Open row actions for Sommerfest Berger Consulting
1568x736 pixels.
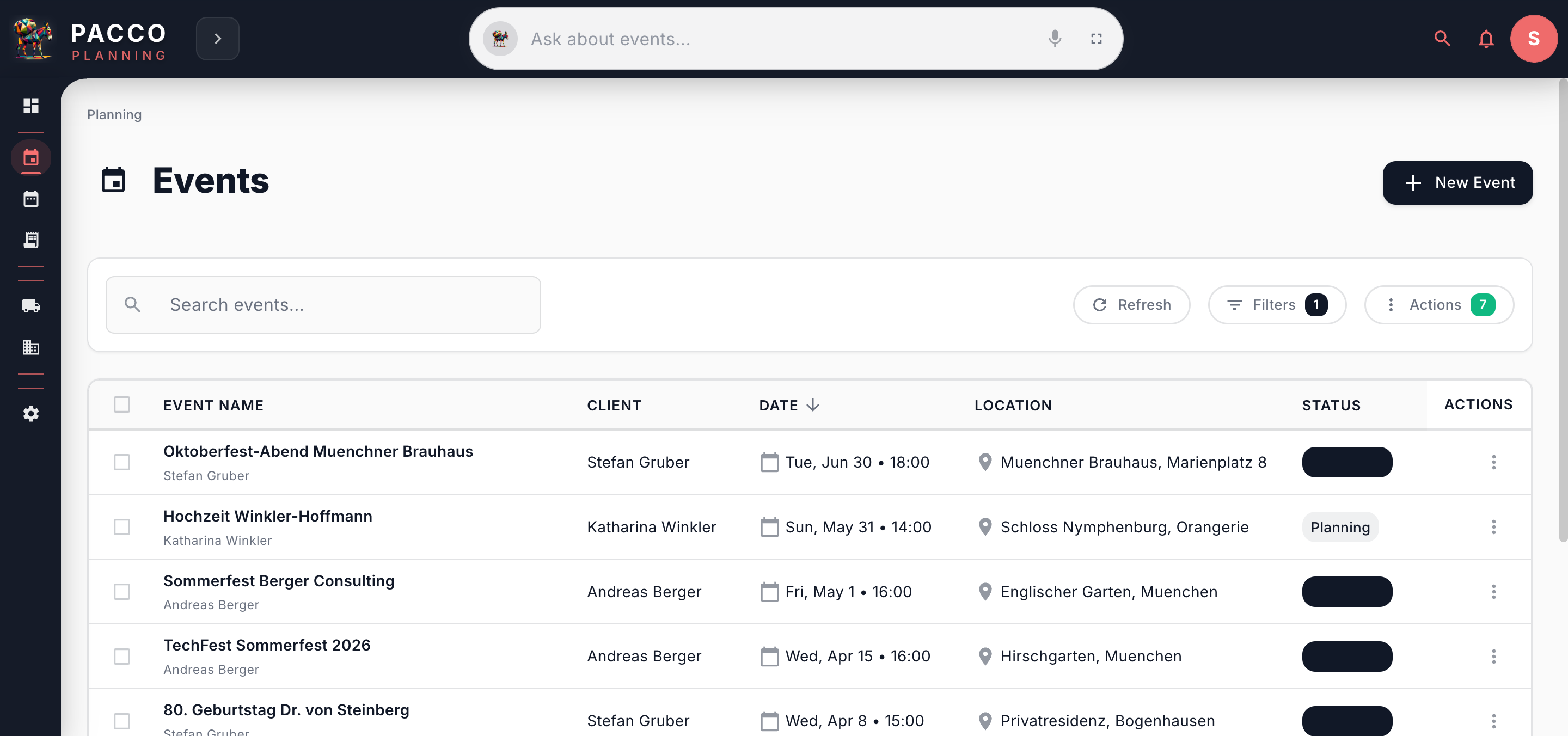(x=1493, y=592)
